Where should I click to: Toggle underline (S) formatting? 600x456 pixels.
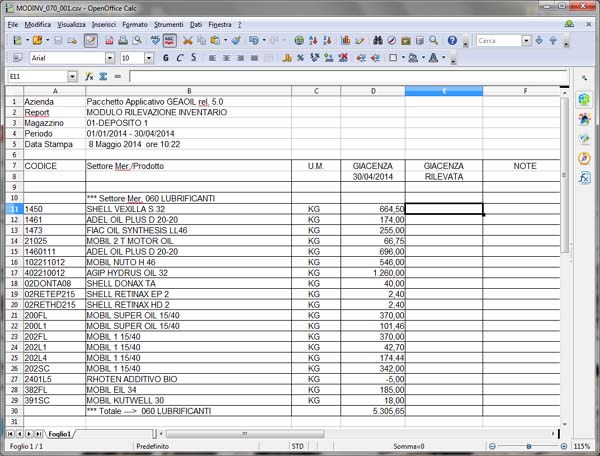pos(194,58)
